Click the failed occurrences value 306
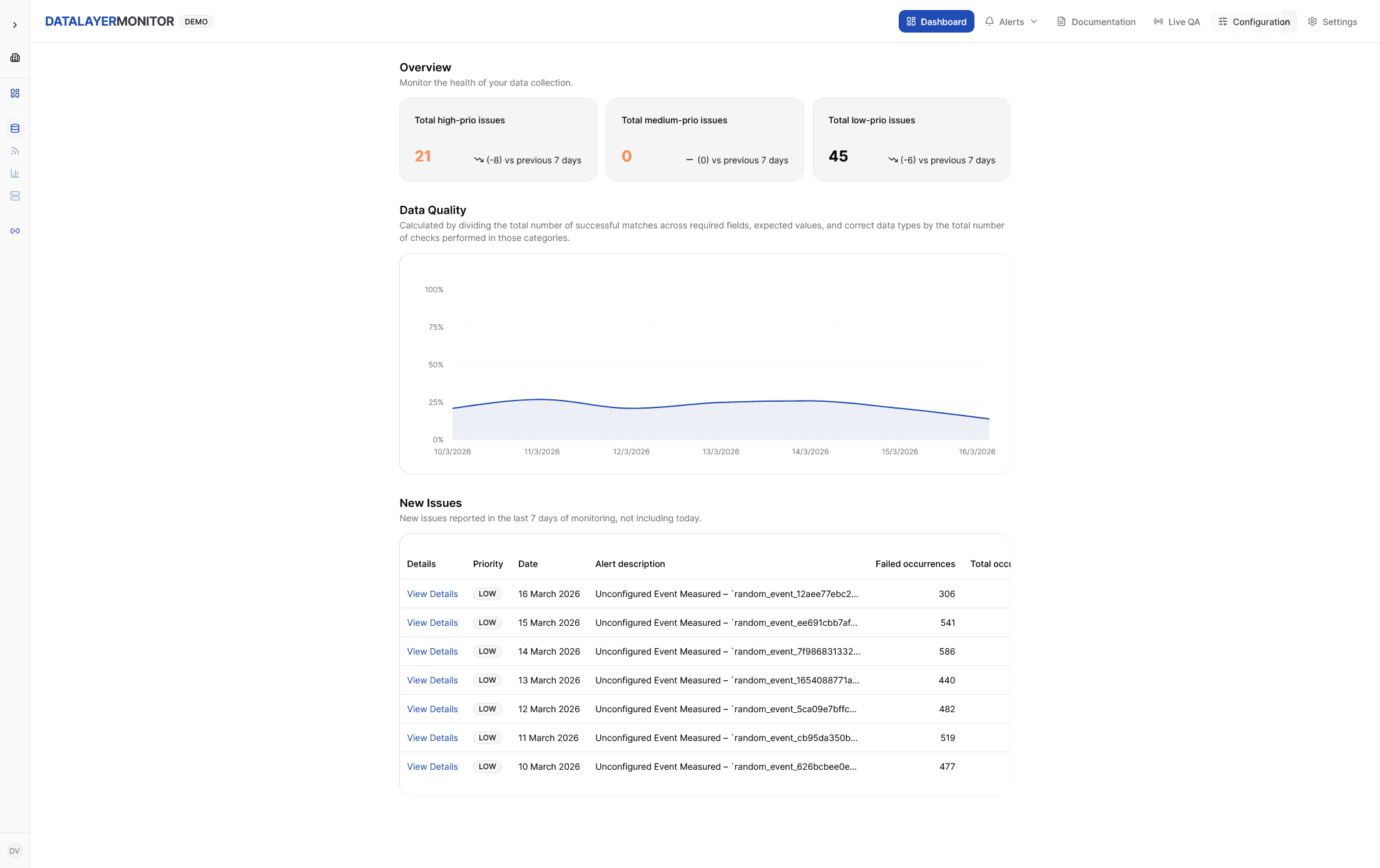1380x868 pixels. click(x=947, y=594)
